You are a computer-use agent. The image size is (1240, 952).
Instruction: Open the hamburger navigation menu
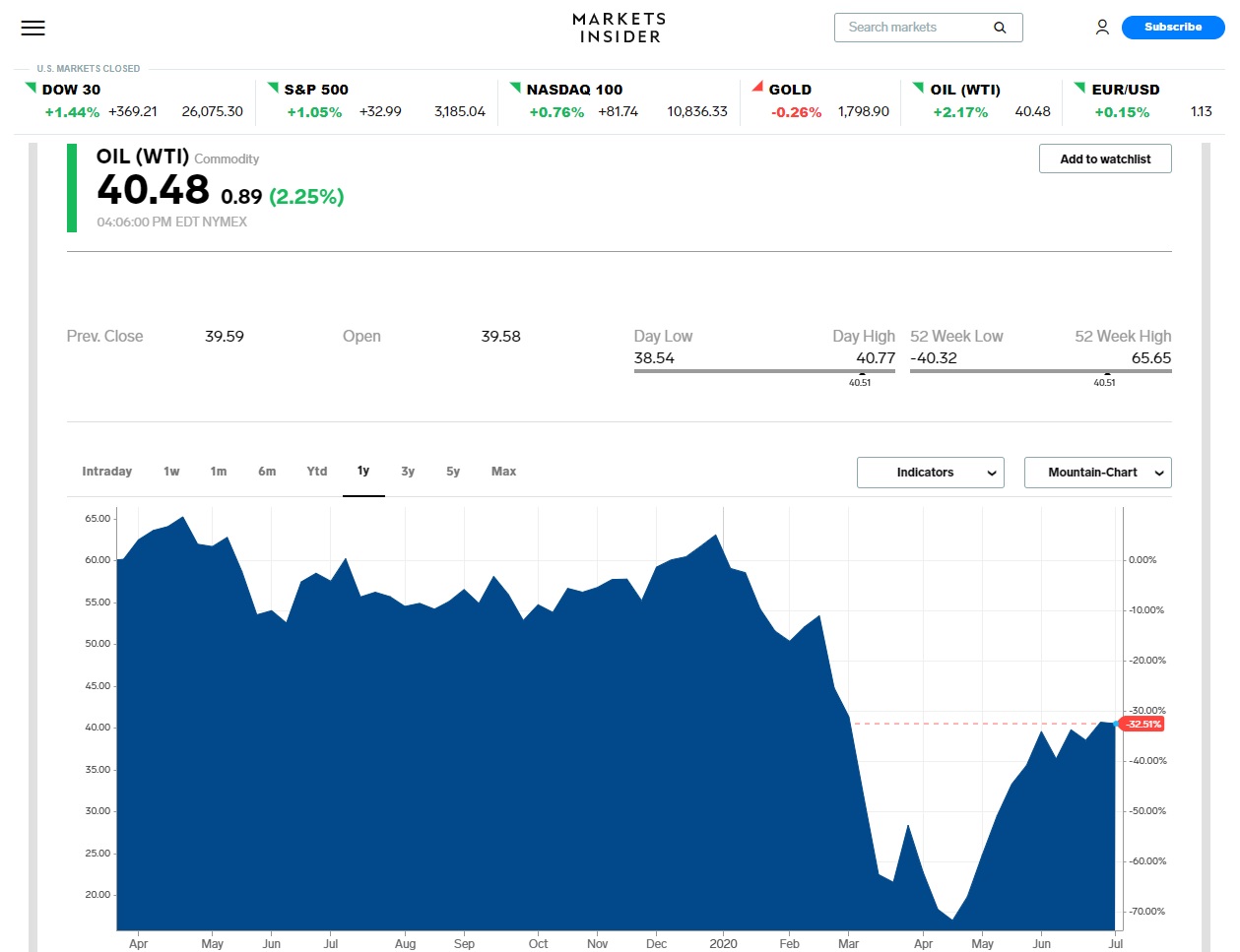33,28
